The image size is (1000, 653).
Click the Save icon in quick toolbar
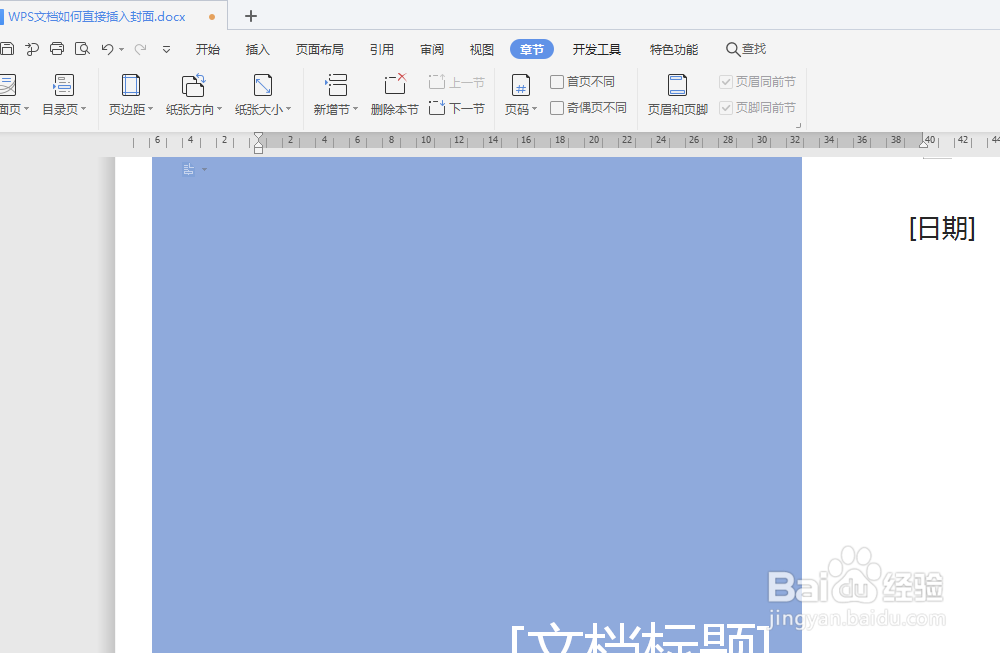(x=6, y=49)
